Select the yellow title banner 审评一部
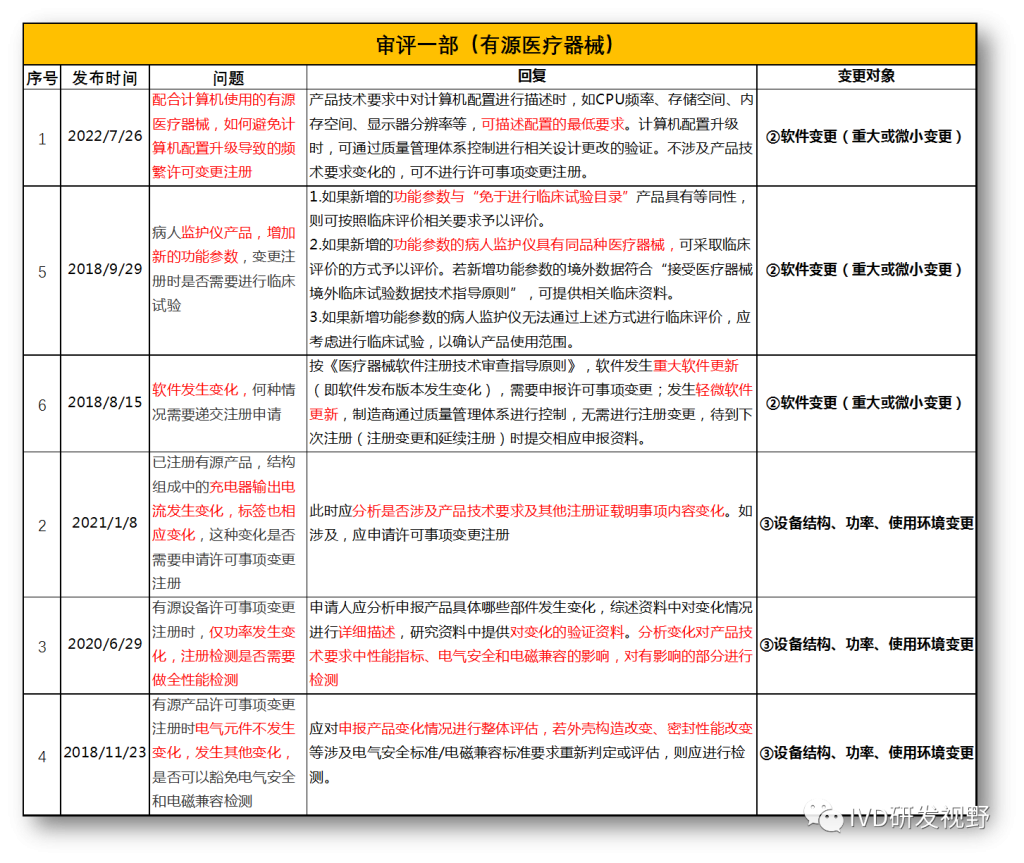The width and height of the screenshot is (1024, 863). point(499,45)
